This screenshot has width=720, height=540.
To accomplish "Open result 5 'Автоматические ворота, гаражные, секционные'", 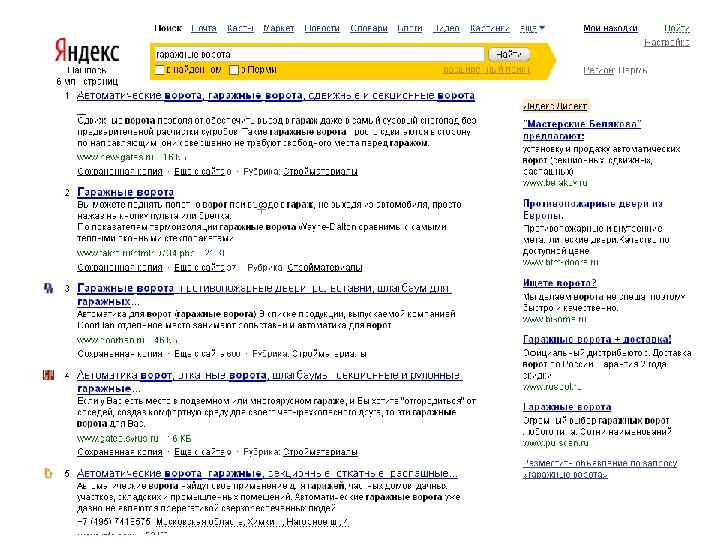I will click(267, 473).
